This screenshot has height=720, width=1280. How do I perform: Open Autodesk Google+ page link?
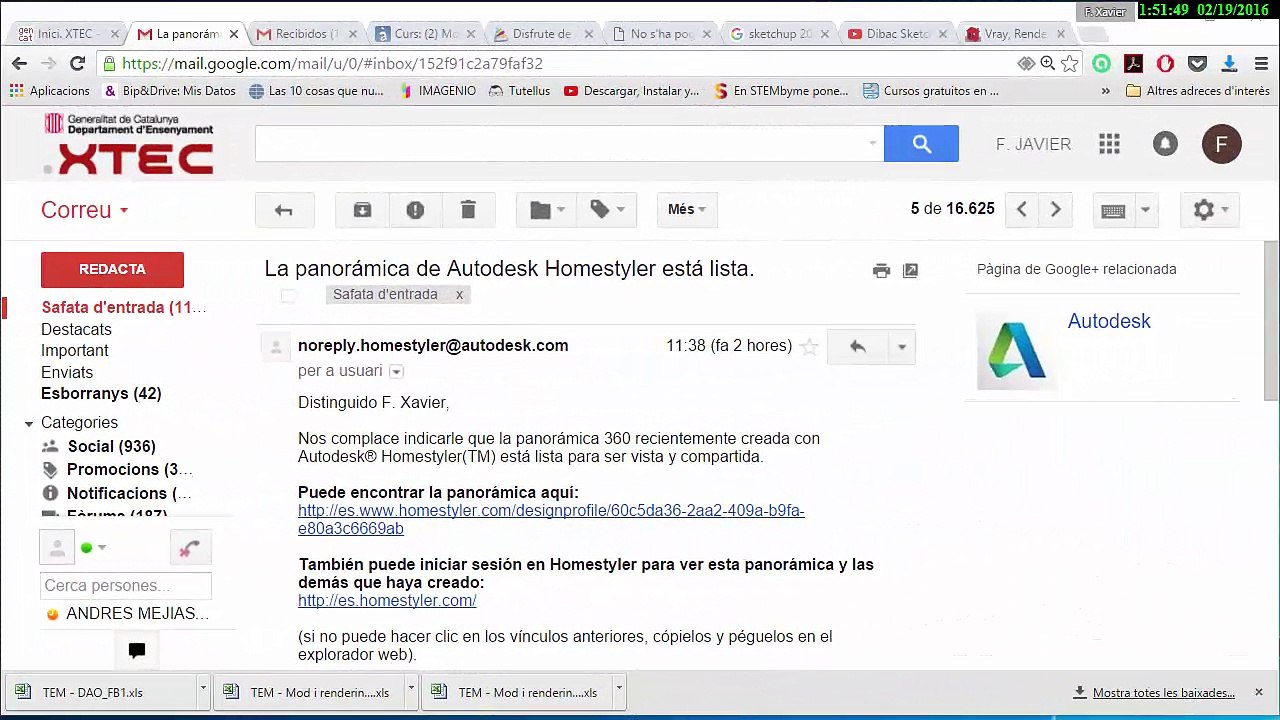[1109, 321]
